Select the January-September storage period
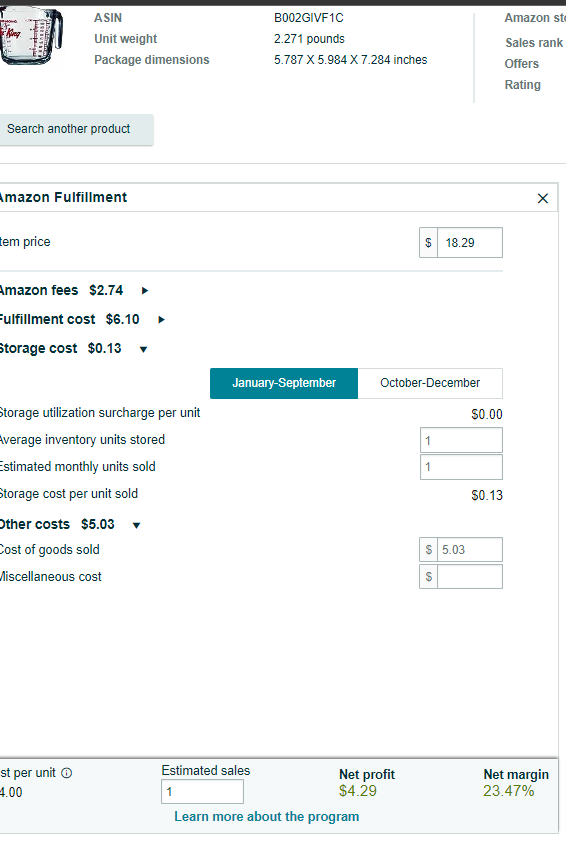Viewport: 566px width, 854px height. click(284, 383)
